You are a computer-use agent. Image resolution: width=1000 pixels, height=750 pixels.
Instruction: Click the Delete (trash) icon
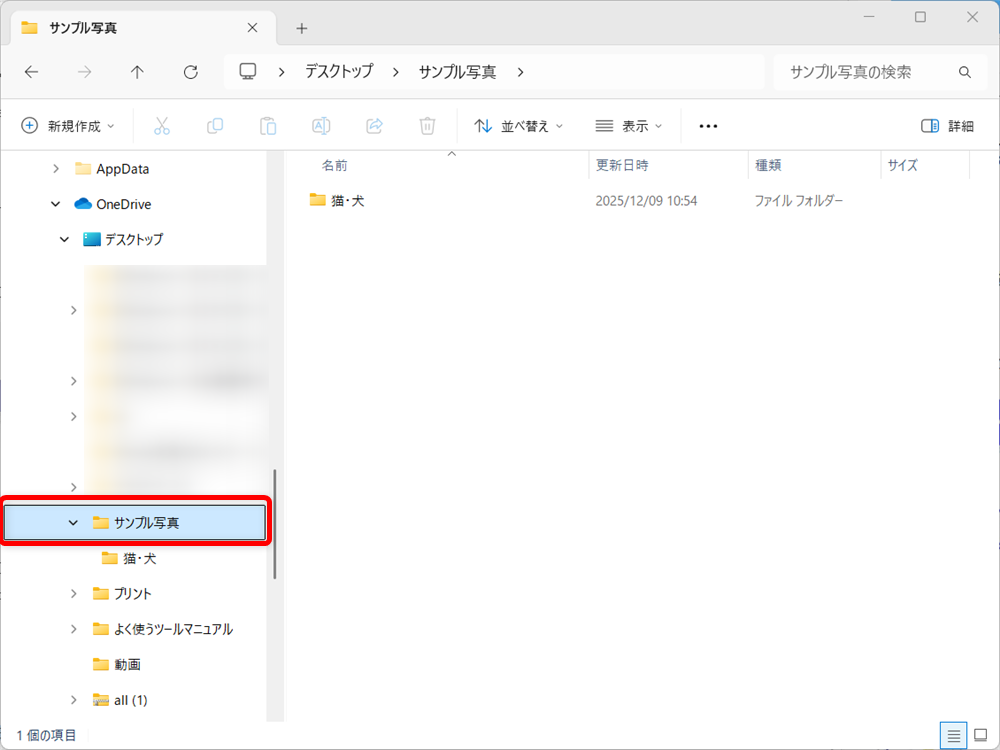coord(427,125)
